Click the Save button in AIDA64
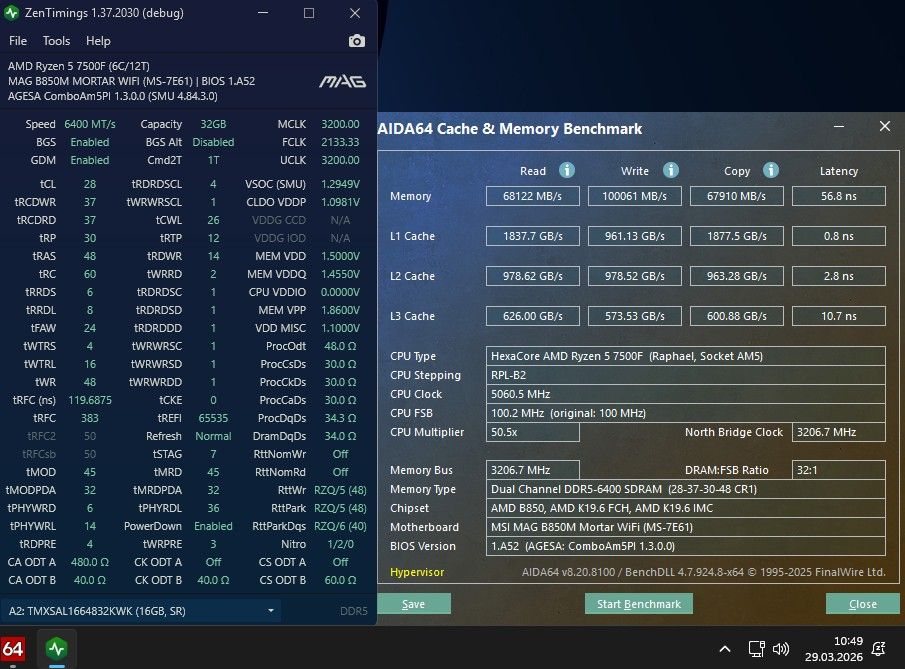Image resolution: width=905 pixels, height=669 pixels. pos(414,604)
